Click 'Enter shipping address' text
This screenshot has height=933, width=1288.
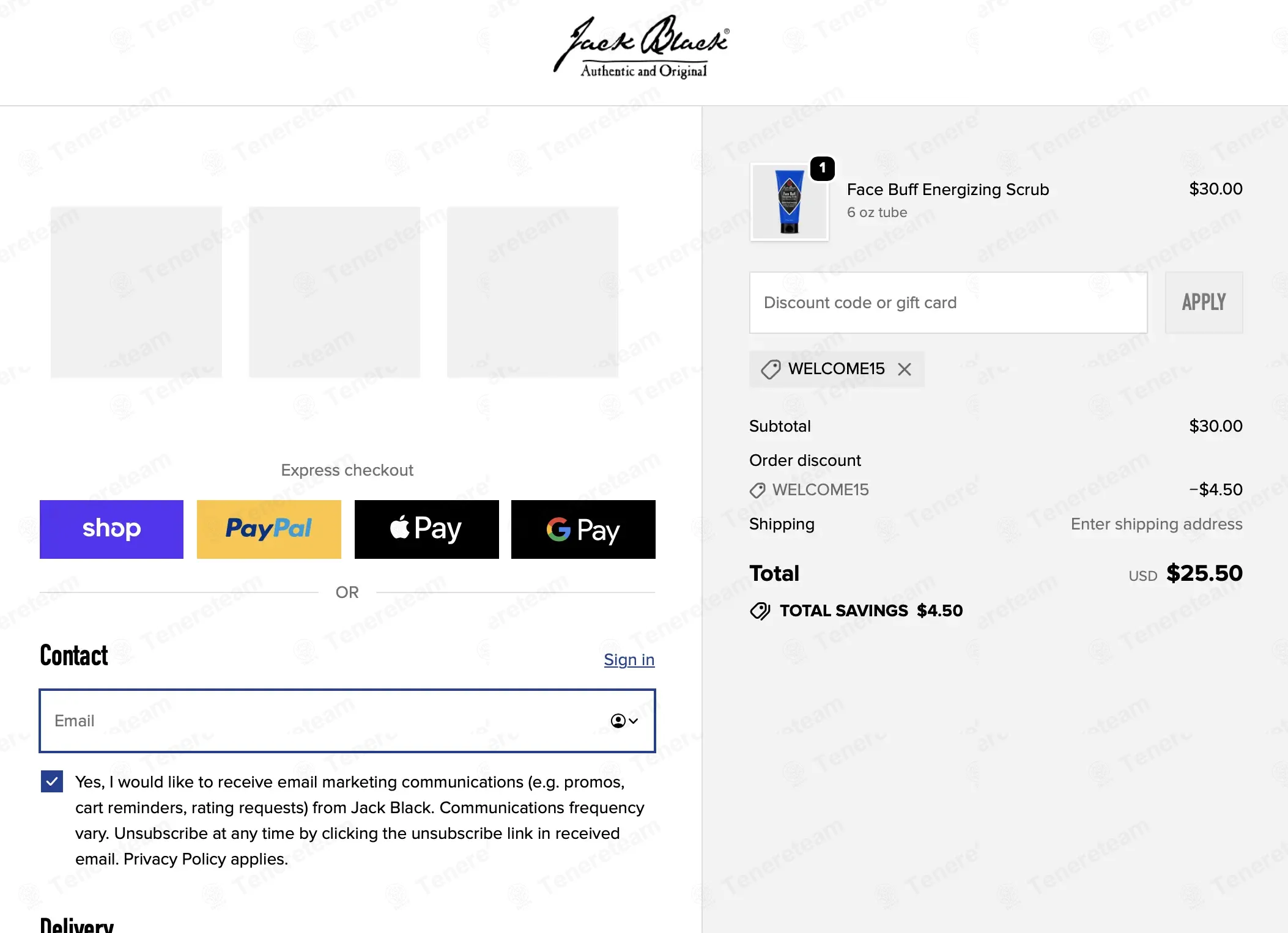[1157, 524]
